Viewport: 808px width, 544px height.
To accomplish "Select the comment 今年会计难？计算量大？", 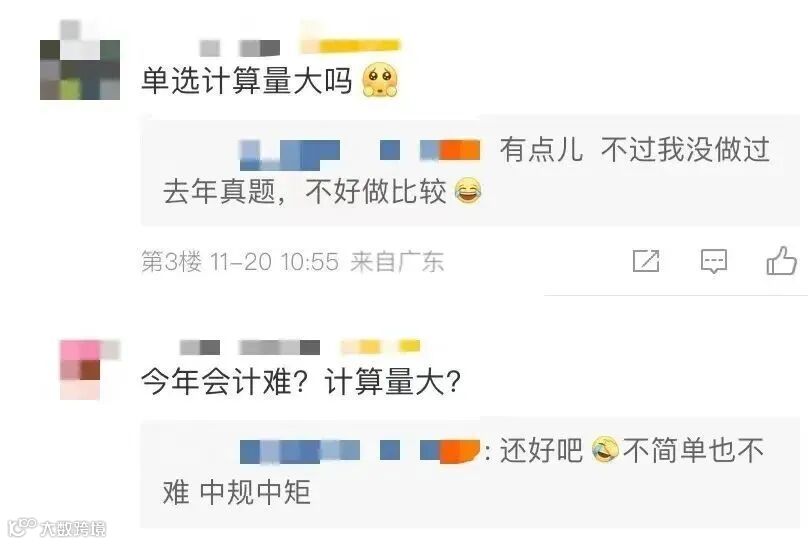I will point(301,382).
